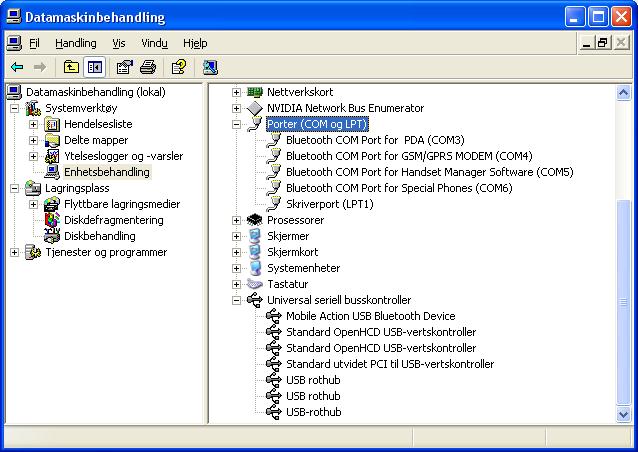The image size is (638, 452).
Task: Click the Tastatur keyboard icon
Action: (255, 284)
